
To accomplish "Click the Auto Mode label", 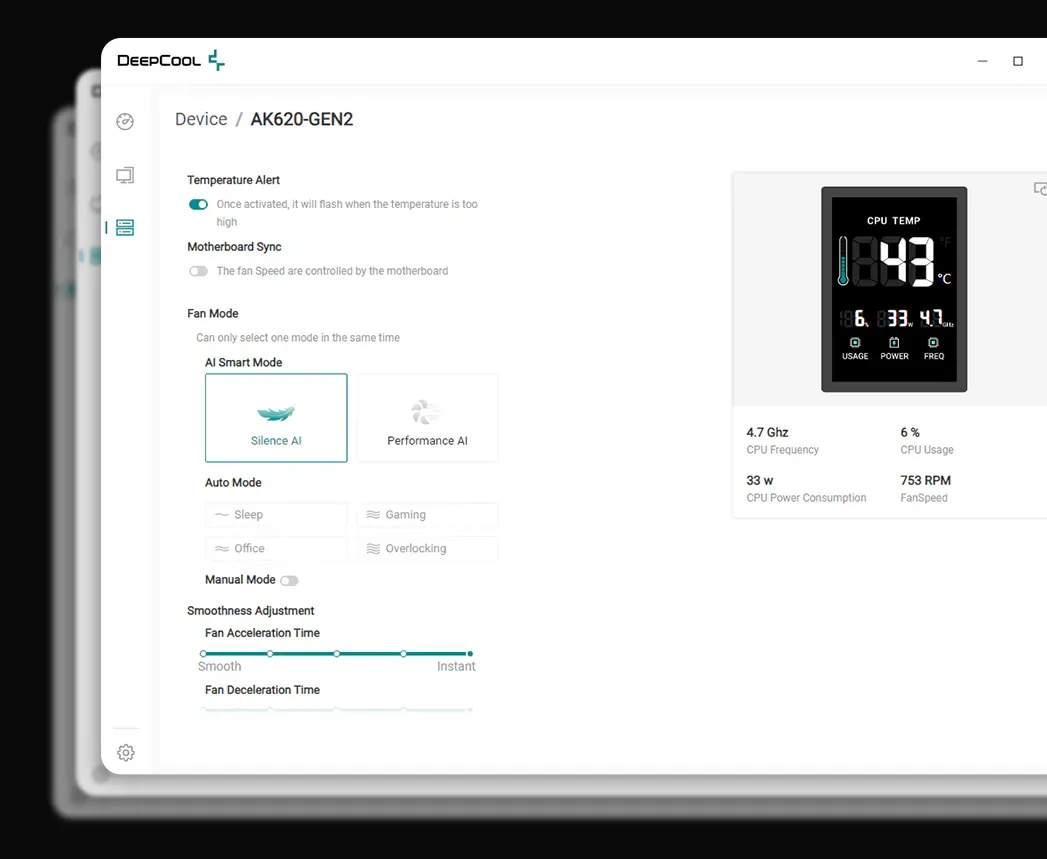I will [233, 483].
